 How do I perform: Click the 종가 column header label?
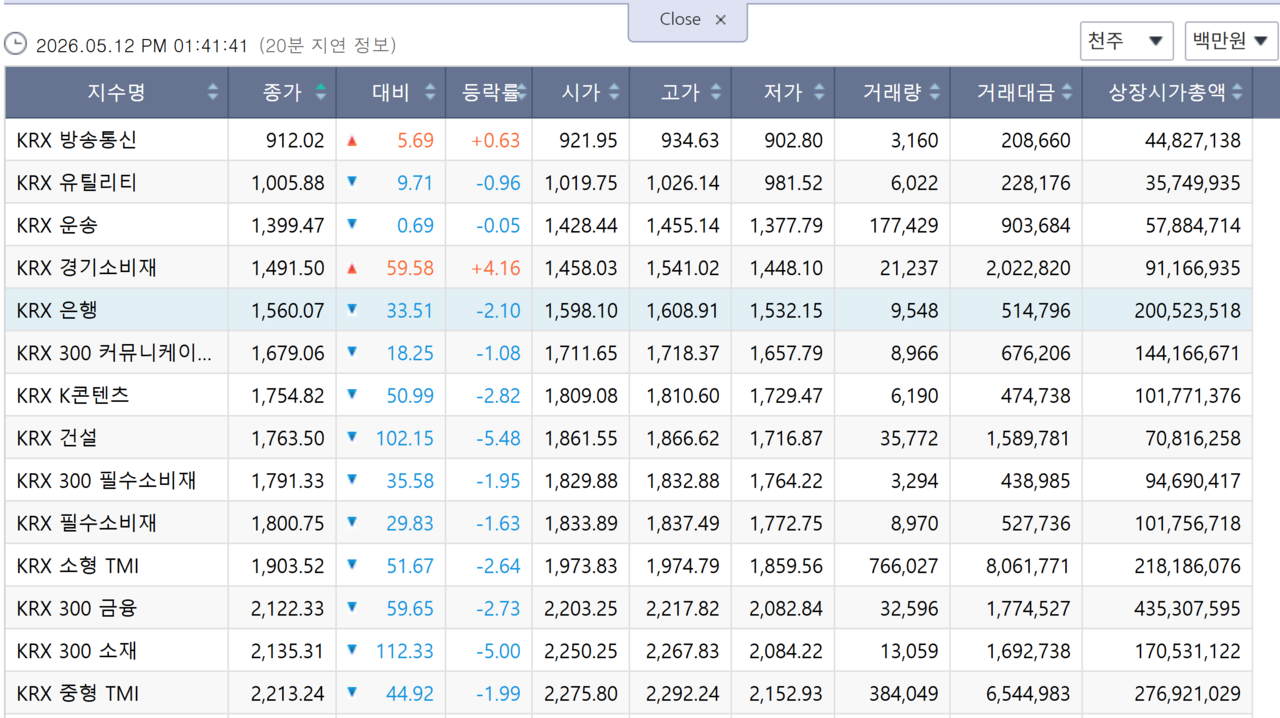coord(282,92)
